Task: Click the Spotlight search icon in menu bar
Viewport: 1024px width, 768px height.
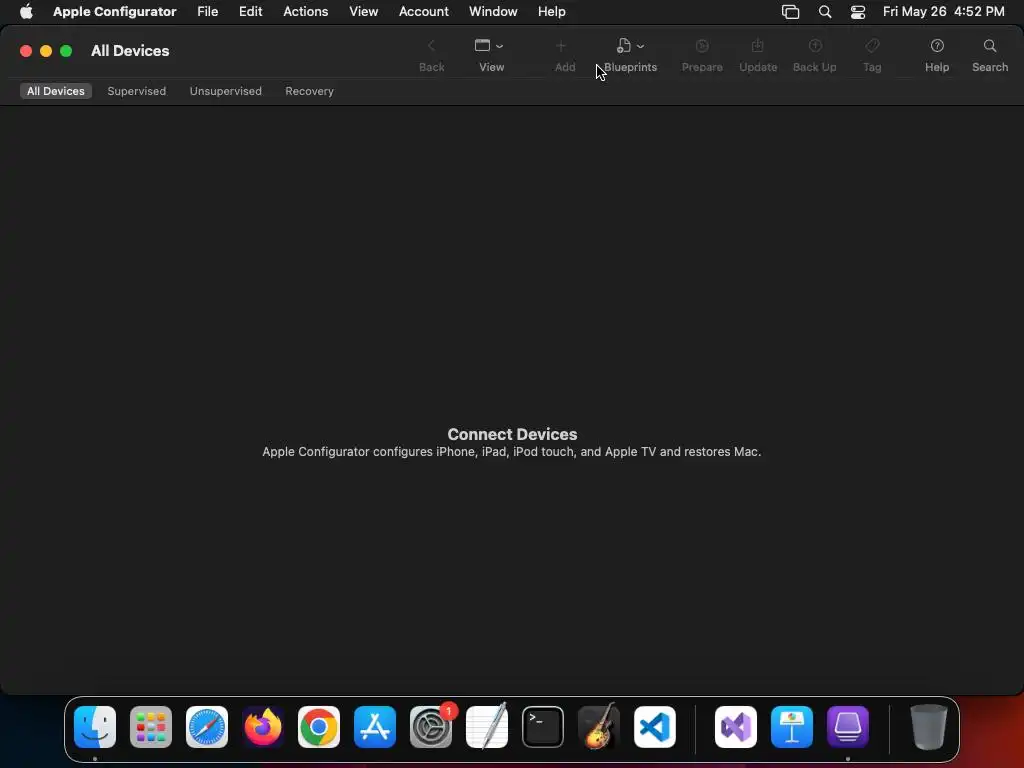Action: coord(825,12)
